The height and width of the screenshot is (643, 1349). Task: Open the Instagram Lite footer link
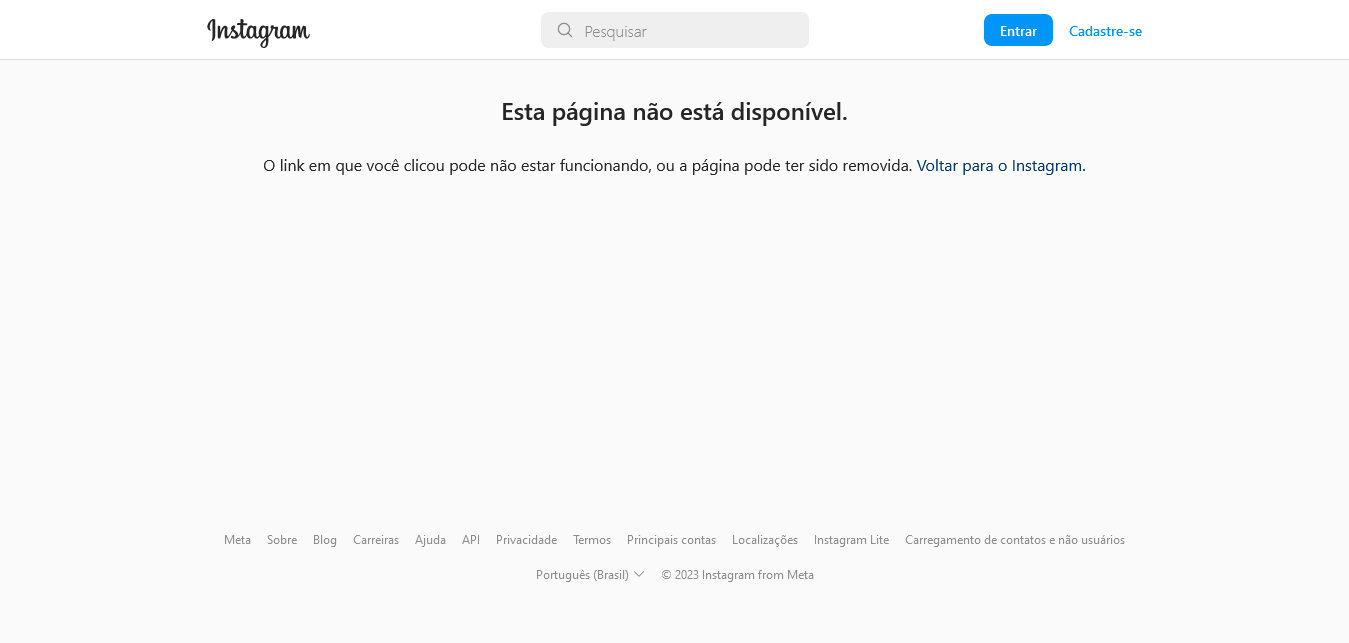pos(851,540)
